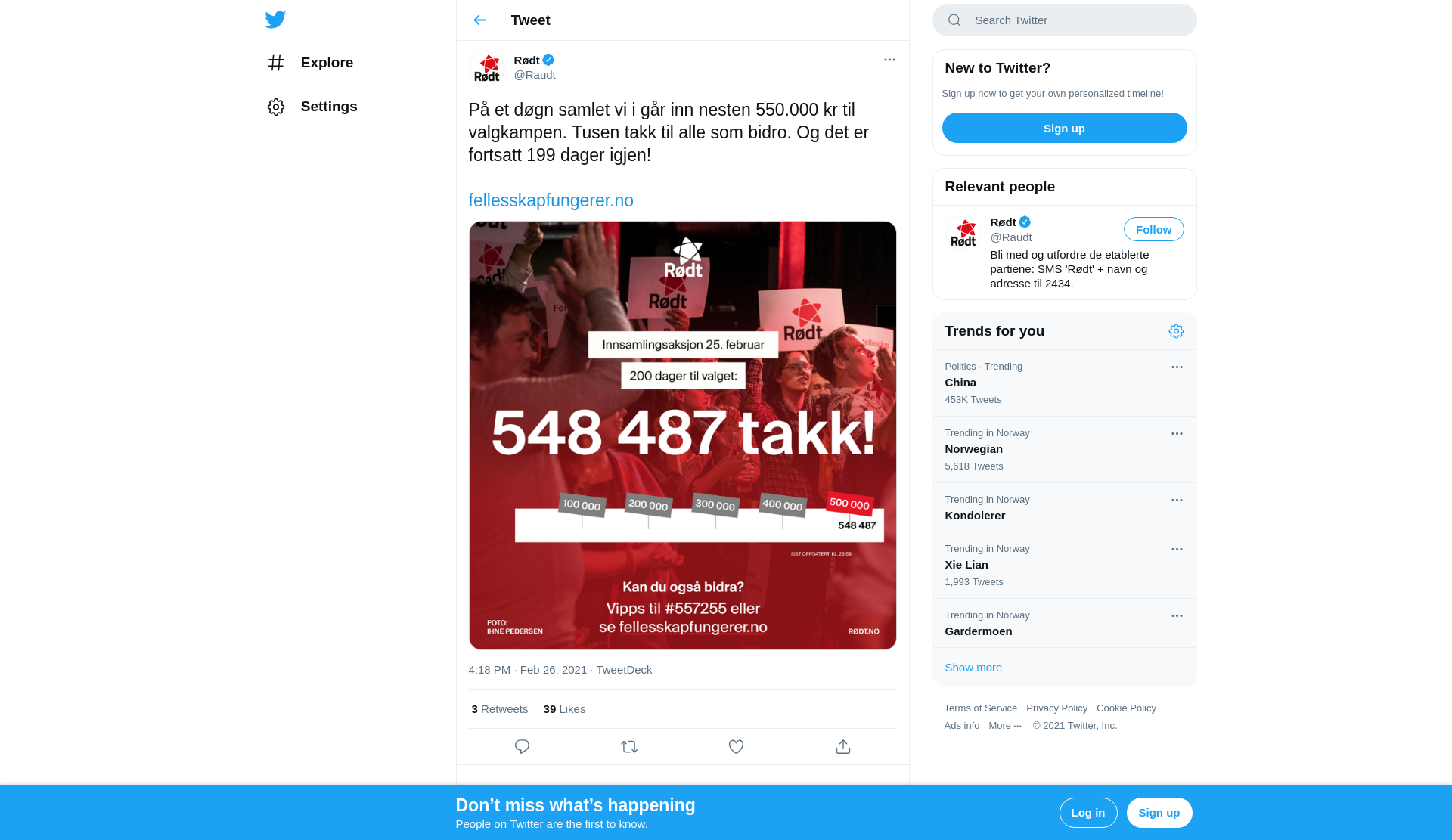
Task: Open options for the China trend
Action: (x=1177, y=367)
